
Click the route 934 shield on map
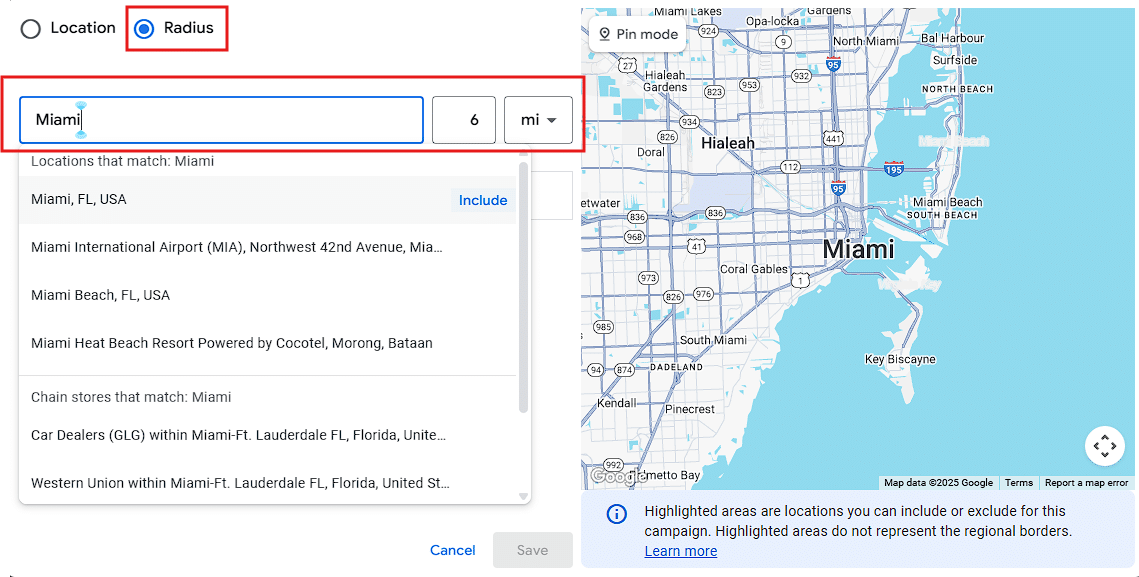(689, 121)
